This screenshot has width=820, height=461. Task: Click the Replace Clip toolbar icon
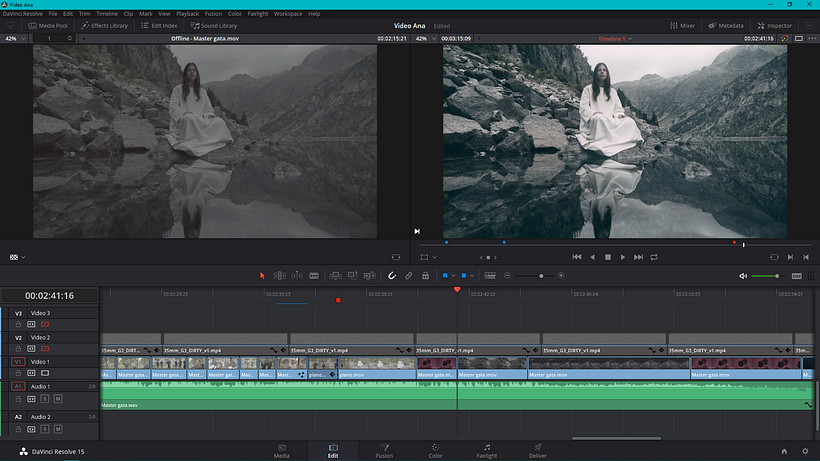pyautogui.click(x=370, y=275)
